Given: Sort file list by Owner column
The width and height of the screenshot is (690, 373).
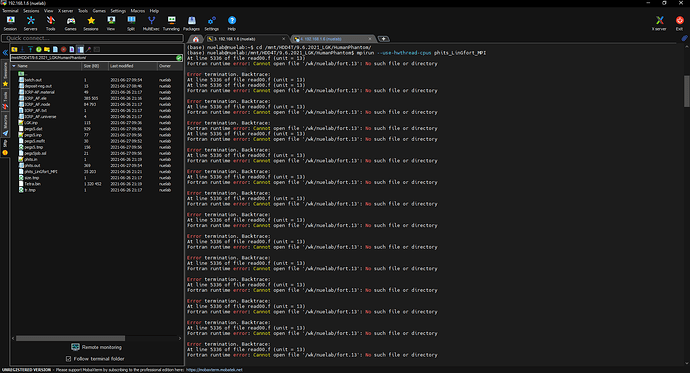Looking at the screenshot, I should 170,66.
